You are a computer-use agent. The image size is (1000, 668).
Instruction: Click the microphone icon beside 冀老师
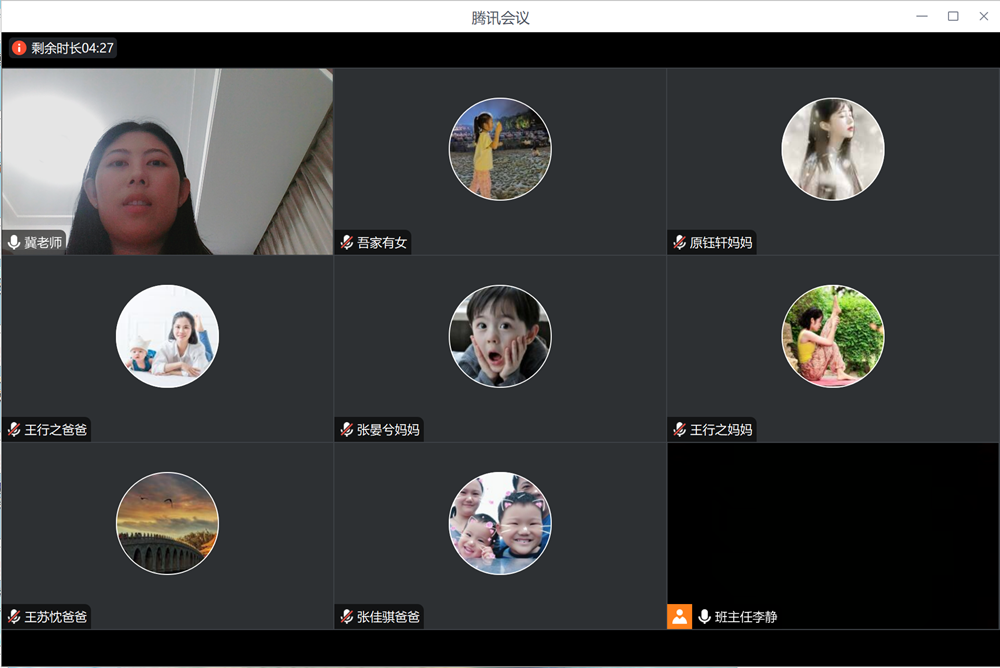tap(13, 242)
